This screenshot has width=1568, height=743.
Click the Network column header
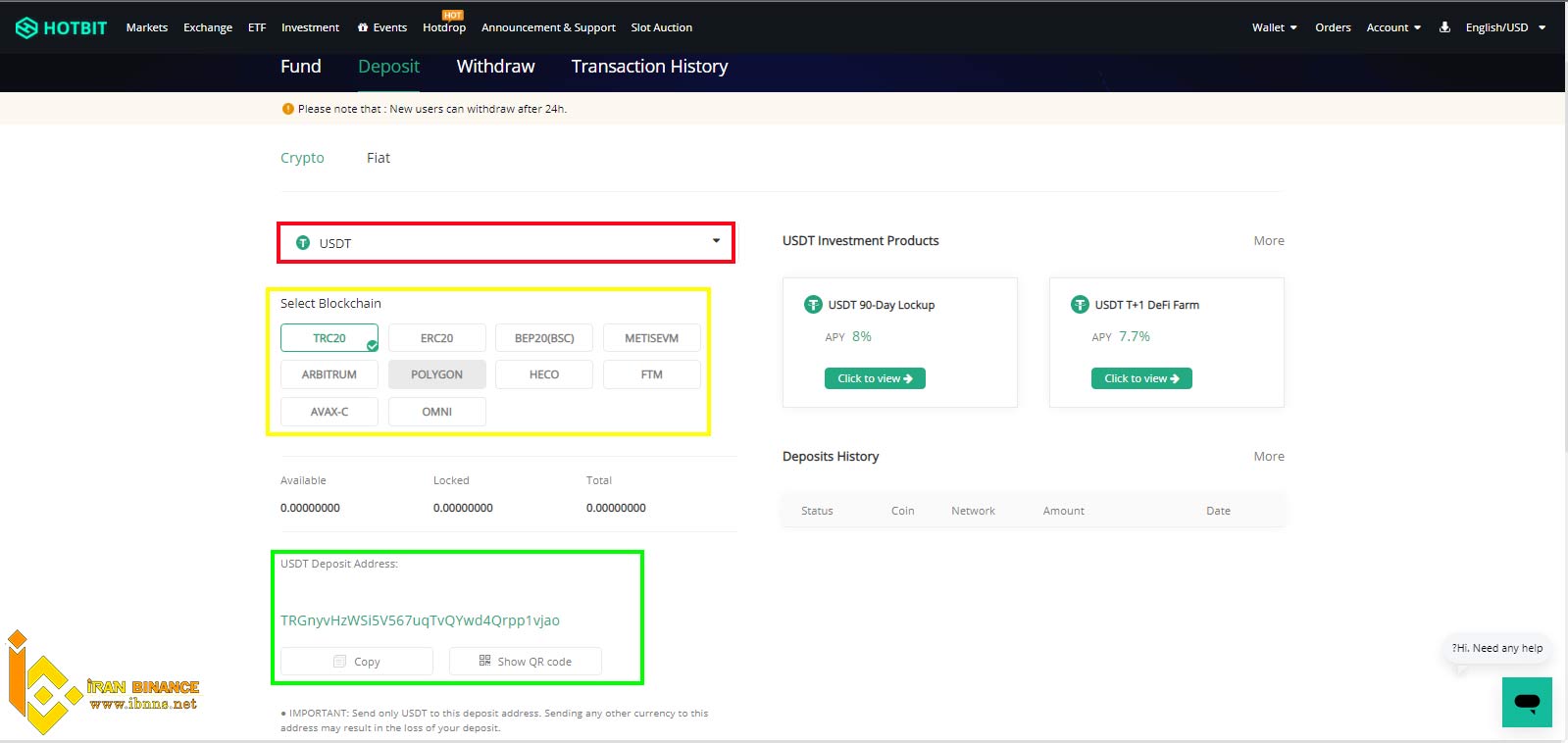[x=973, y=511]
